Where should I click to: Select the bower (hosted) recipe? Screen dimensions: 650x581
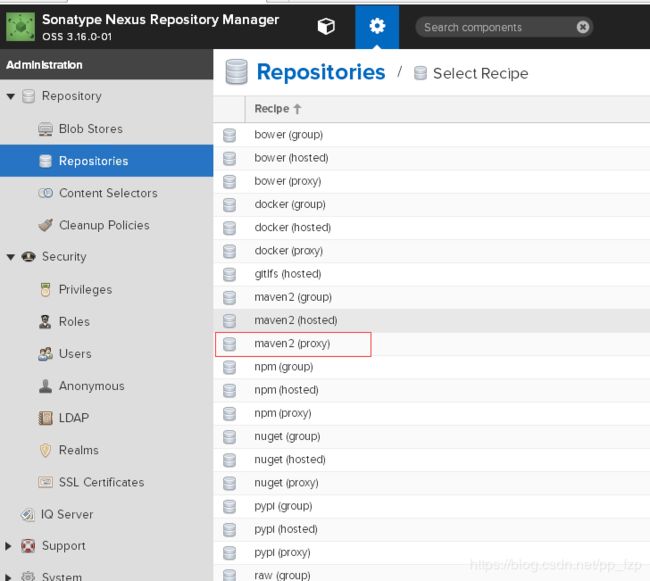pyautogui.click(x=432, y=158)
